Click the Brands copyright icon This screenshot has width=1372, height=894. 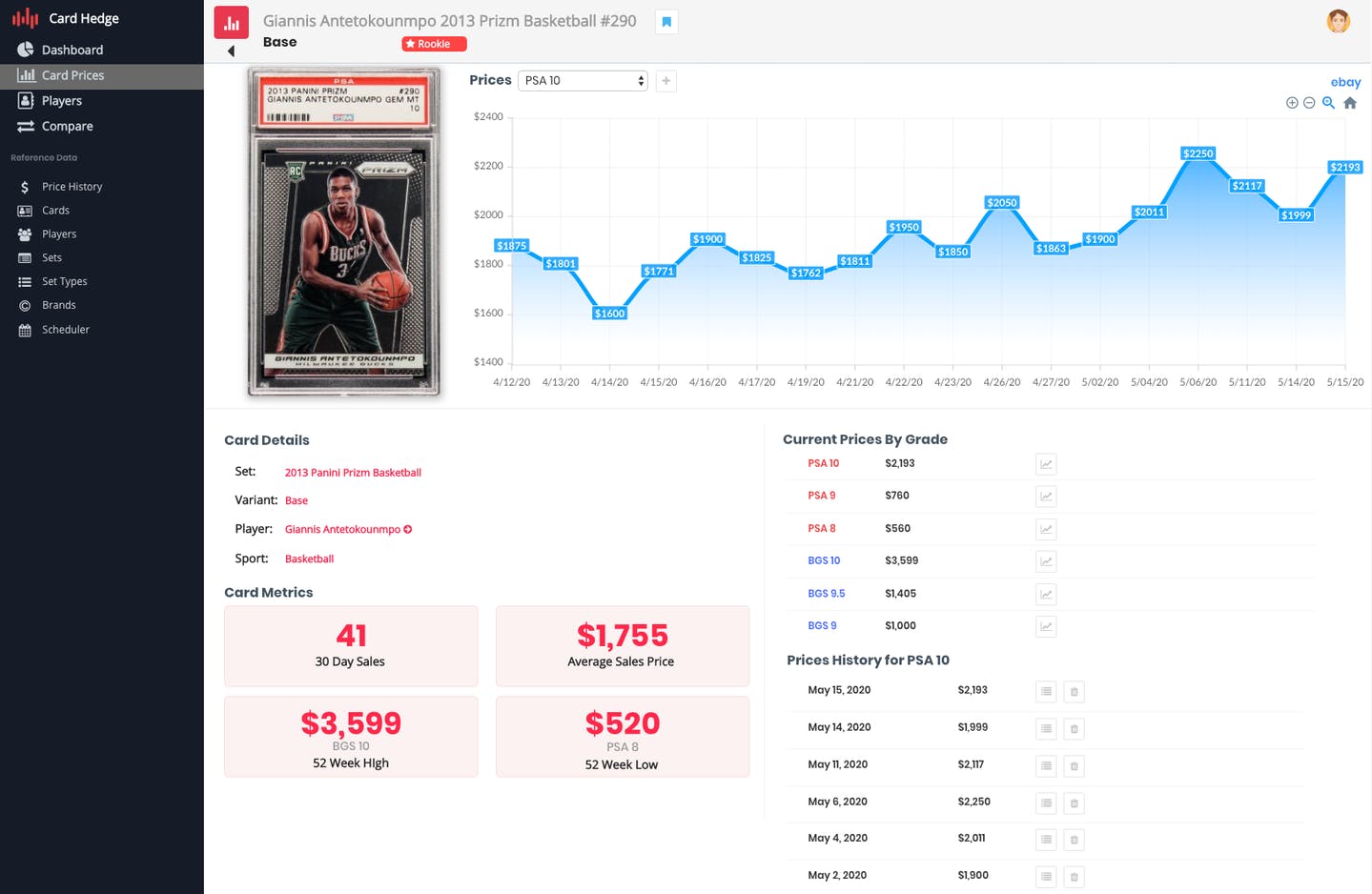[25, 306]
